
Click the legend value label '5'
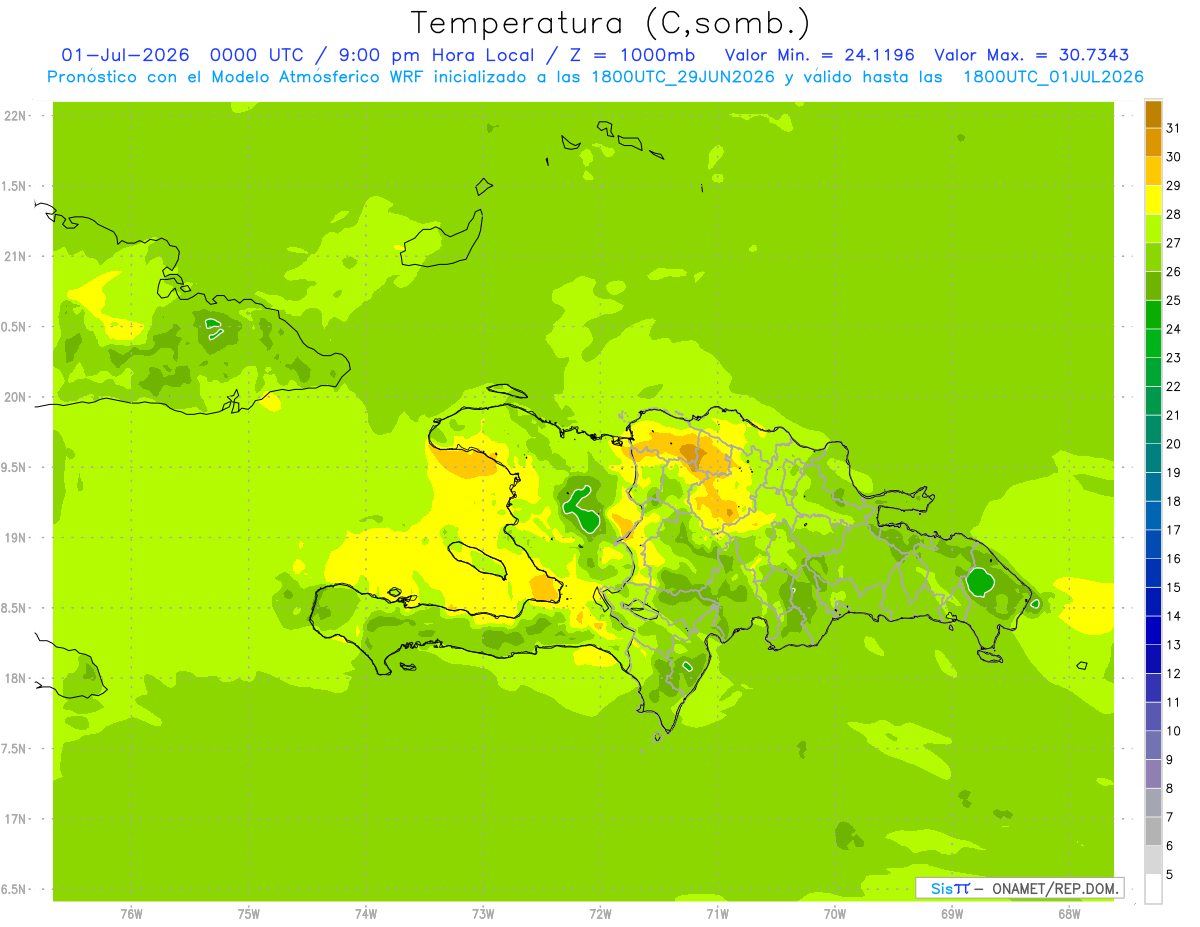(x=1171, y=875)
